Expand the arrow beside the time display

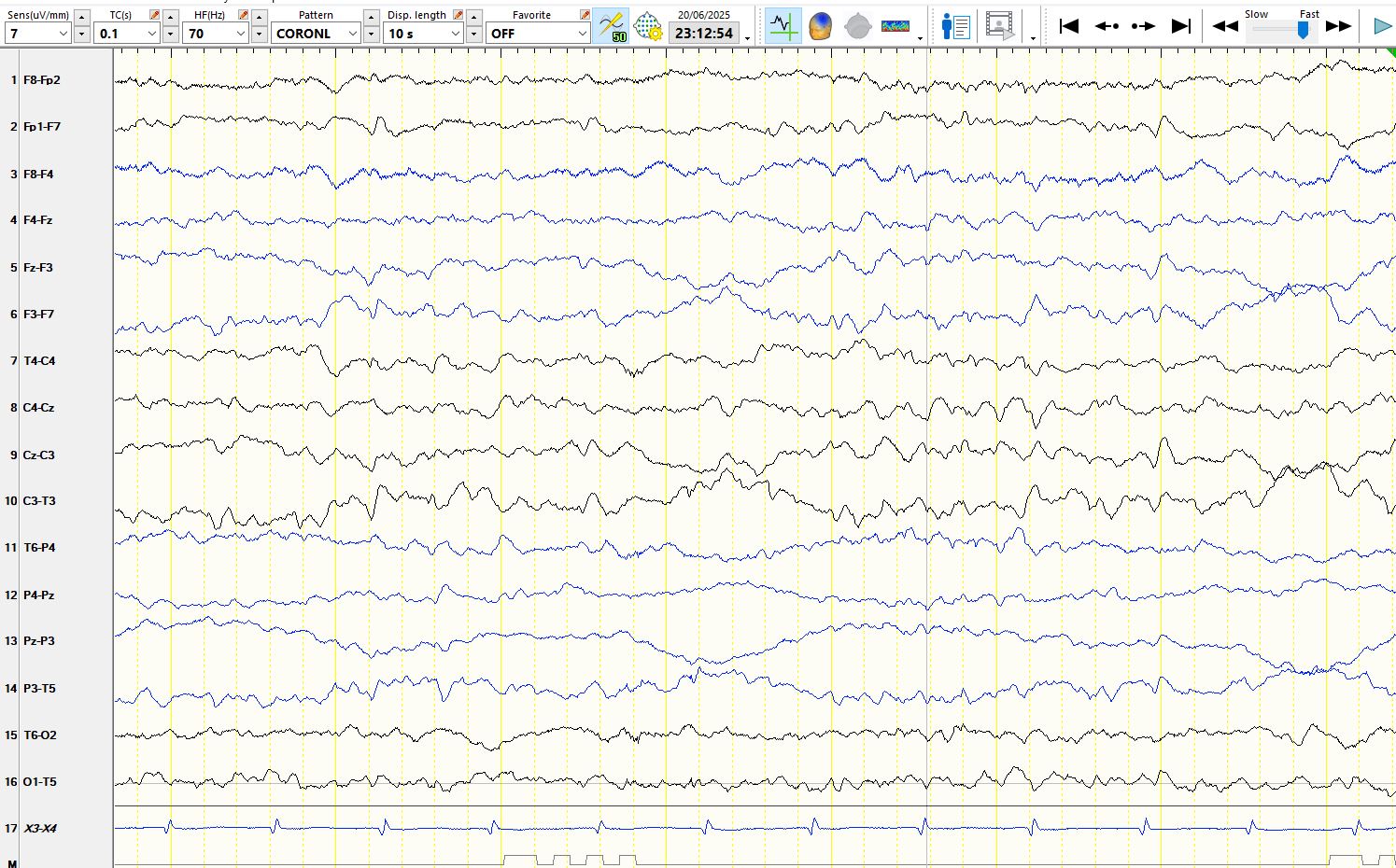click(x=748, y=38)
